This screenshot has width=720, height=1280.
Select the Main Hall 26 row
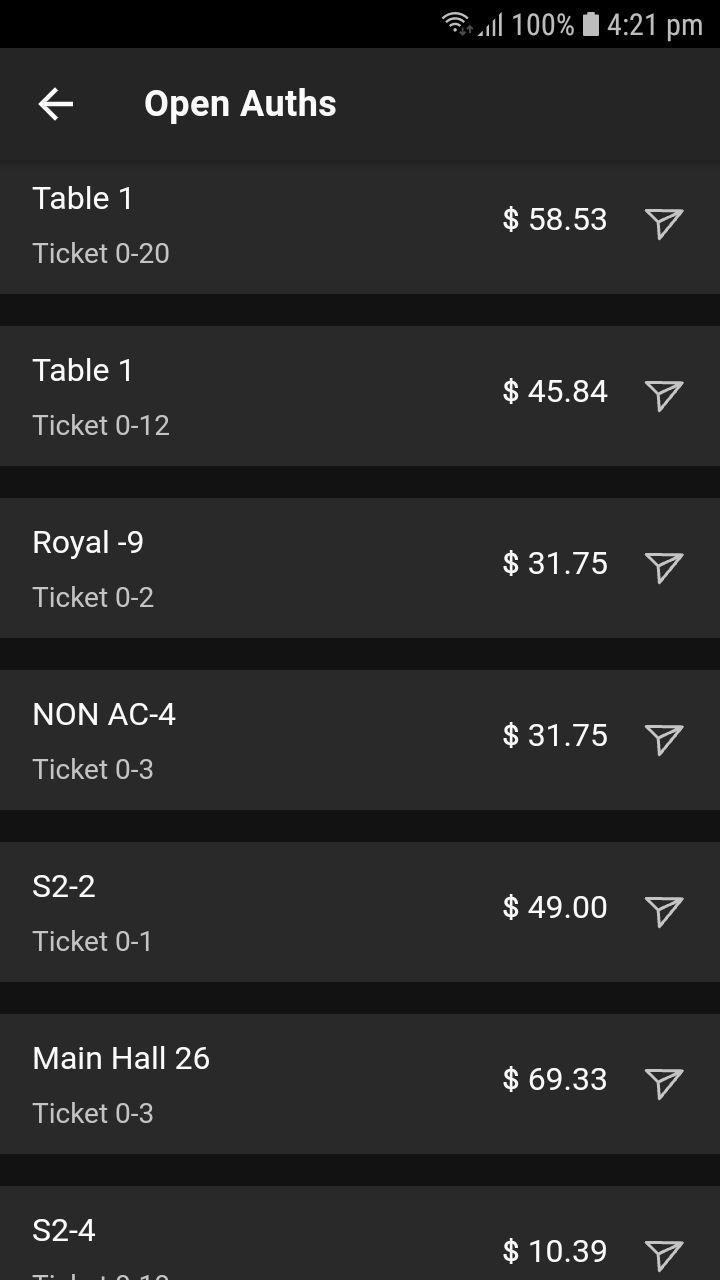pos(250,1085)
